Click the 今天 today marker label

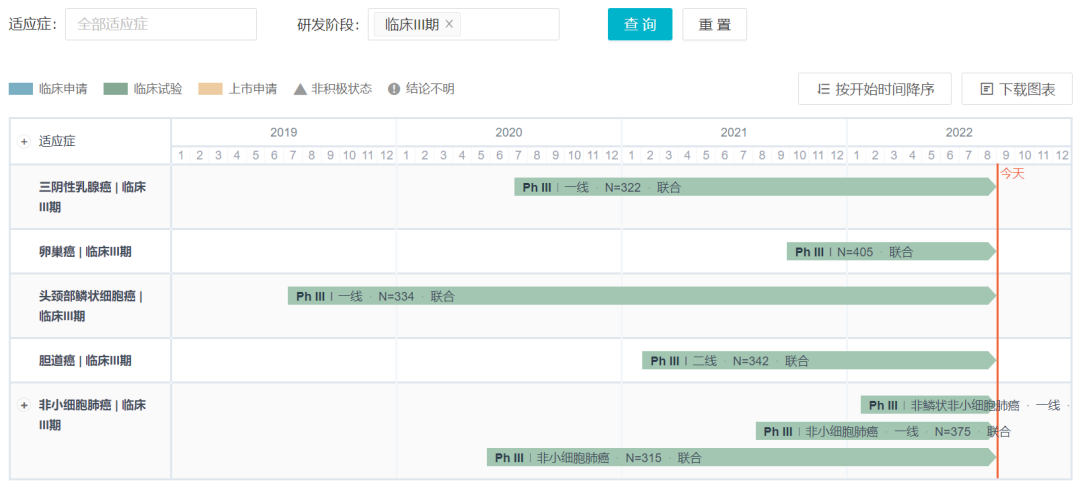pyautogui.click(x=1013, y=173)
